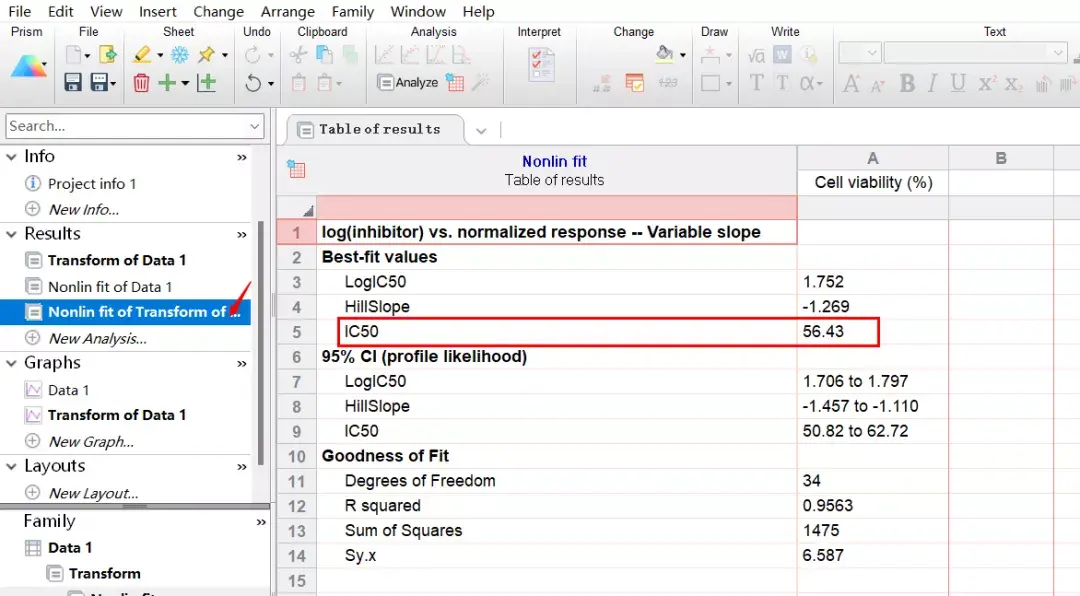Click the paste clipboard icon
Image resolution: width=1080 pixels, height=596 pixels.
click(x=299, y=83)
